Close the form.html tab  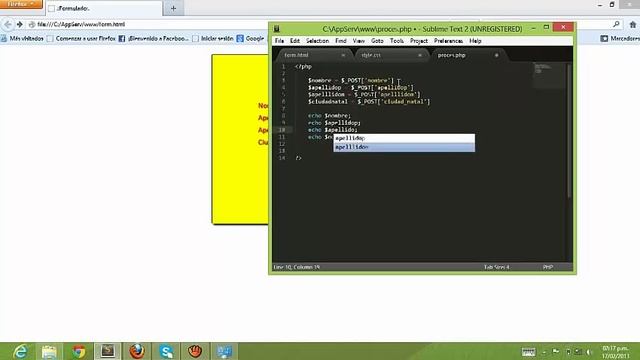(x=343, y=55)
